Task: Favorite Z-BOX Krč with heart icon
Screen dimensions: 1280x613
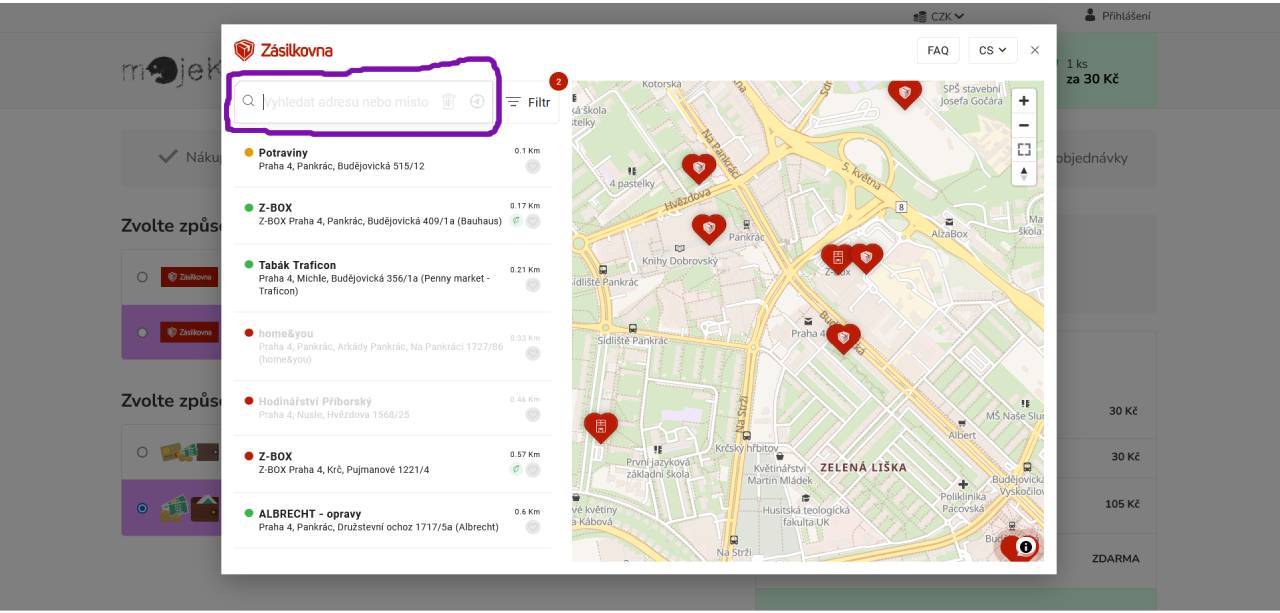Action: click(534, 469)
